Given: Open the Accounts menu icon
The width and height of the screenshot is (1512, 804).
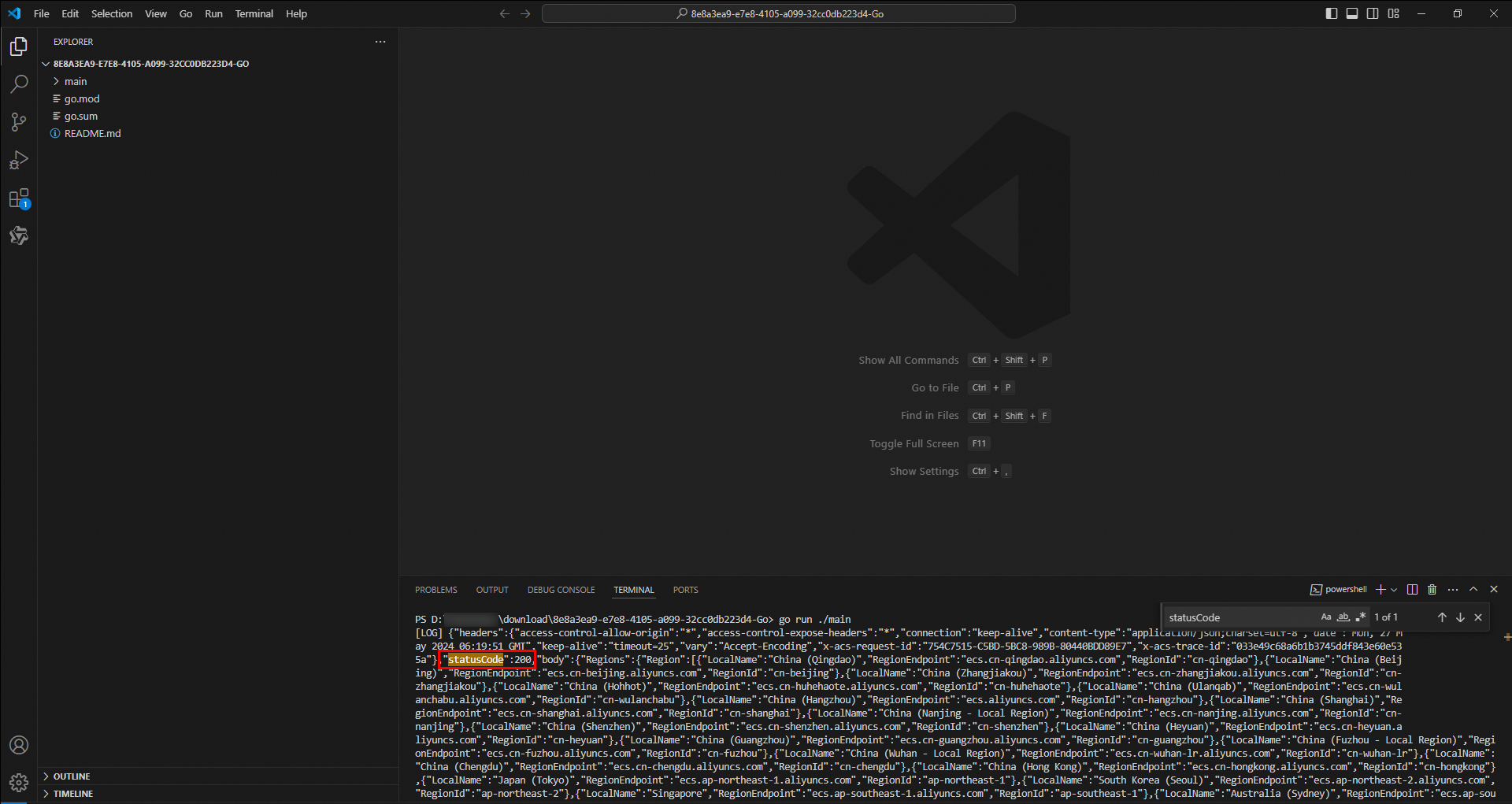Looking at the screenshot, I should tap(19, 745).
